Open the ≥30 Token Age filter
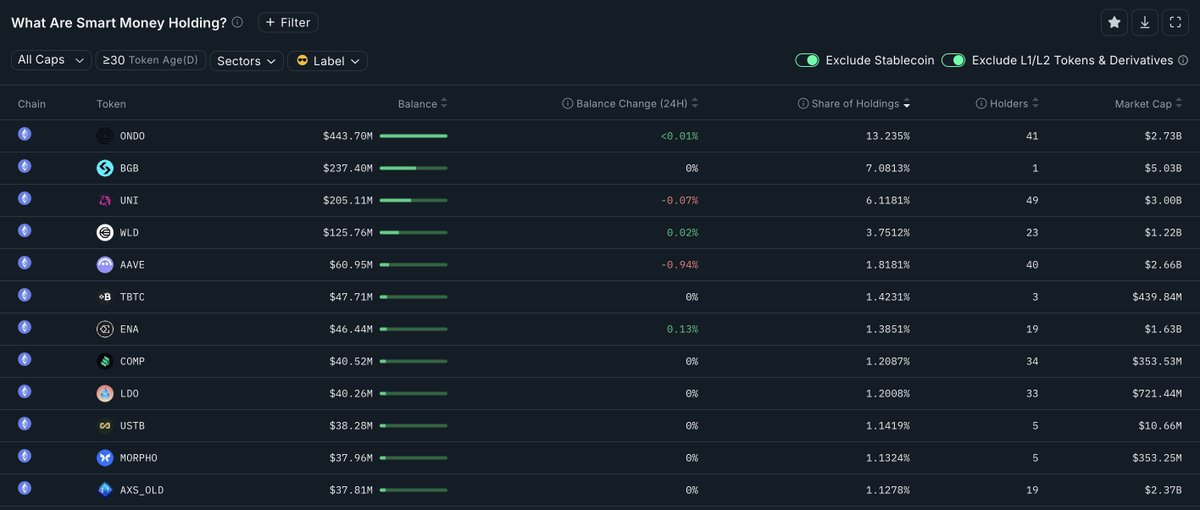The width and height of the screenshot is (1200, 510). [x=150, y=61]
